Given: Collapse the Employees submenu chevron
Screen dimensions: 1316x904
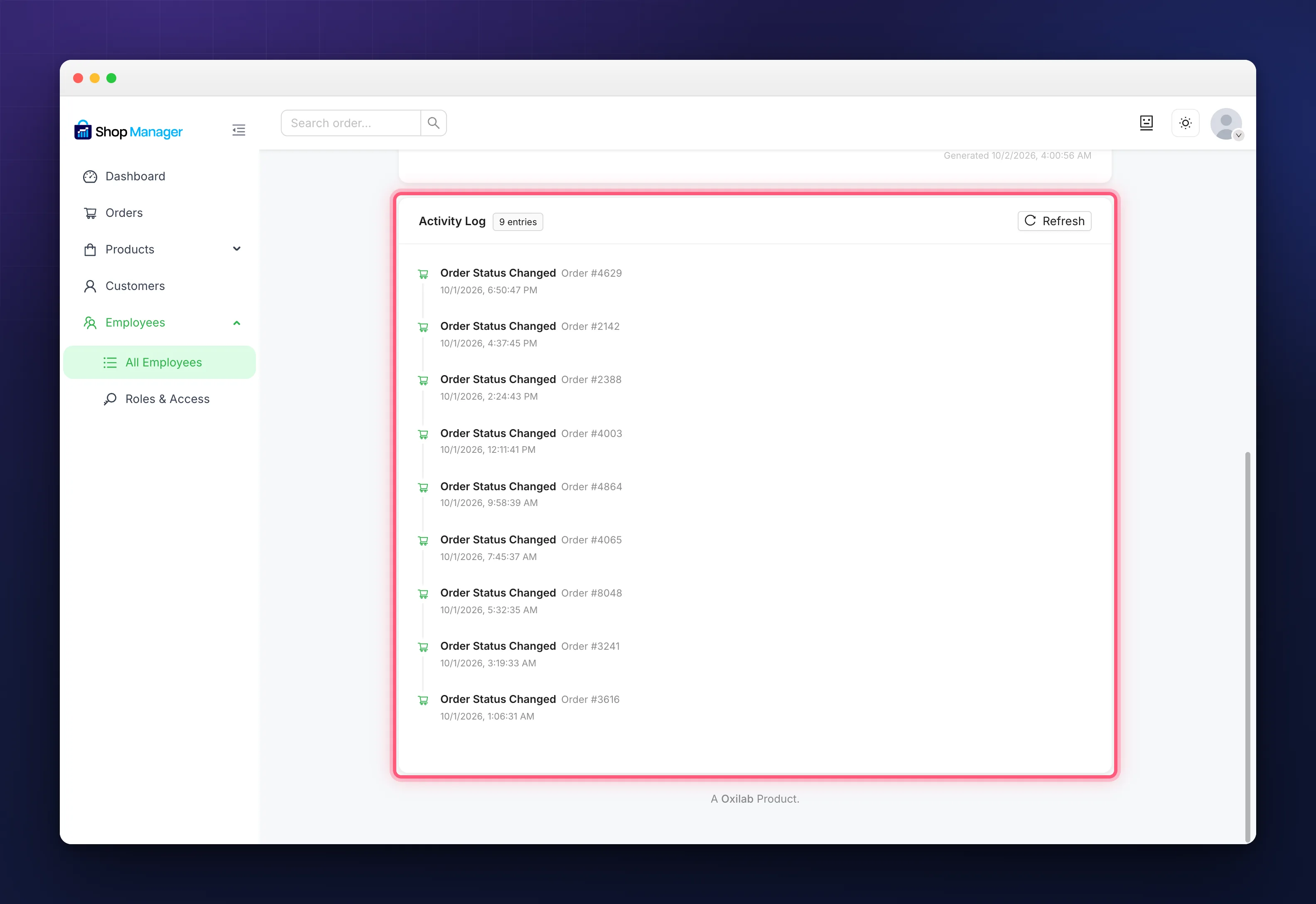Looking at the screenshot, I should point(237,323).
